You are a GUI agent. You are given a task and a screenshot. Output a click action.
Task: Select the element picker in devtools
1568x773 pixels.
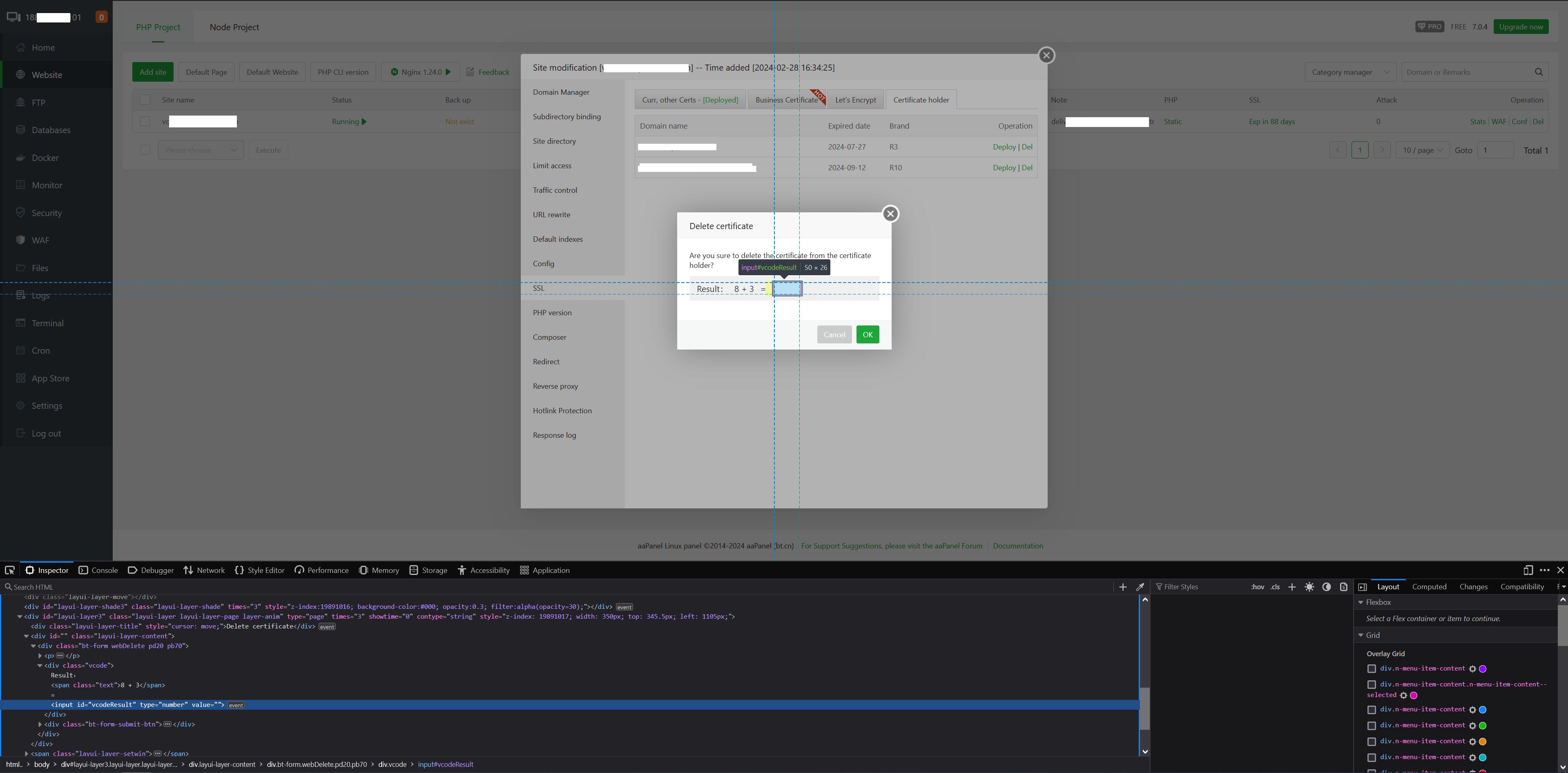tap(10, 570)
